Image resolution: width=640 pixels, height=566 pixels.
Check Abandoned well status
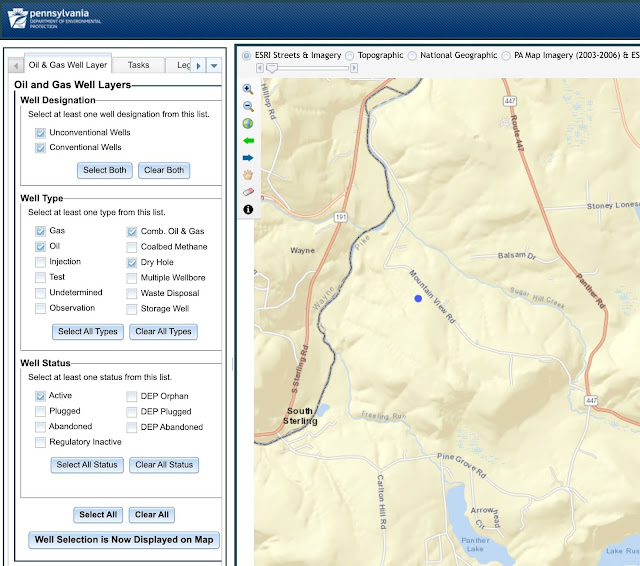coord(40,427)
